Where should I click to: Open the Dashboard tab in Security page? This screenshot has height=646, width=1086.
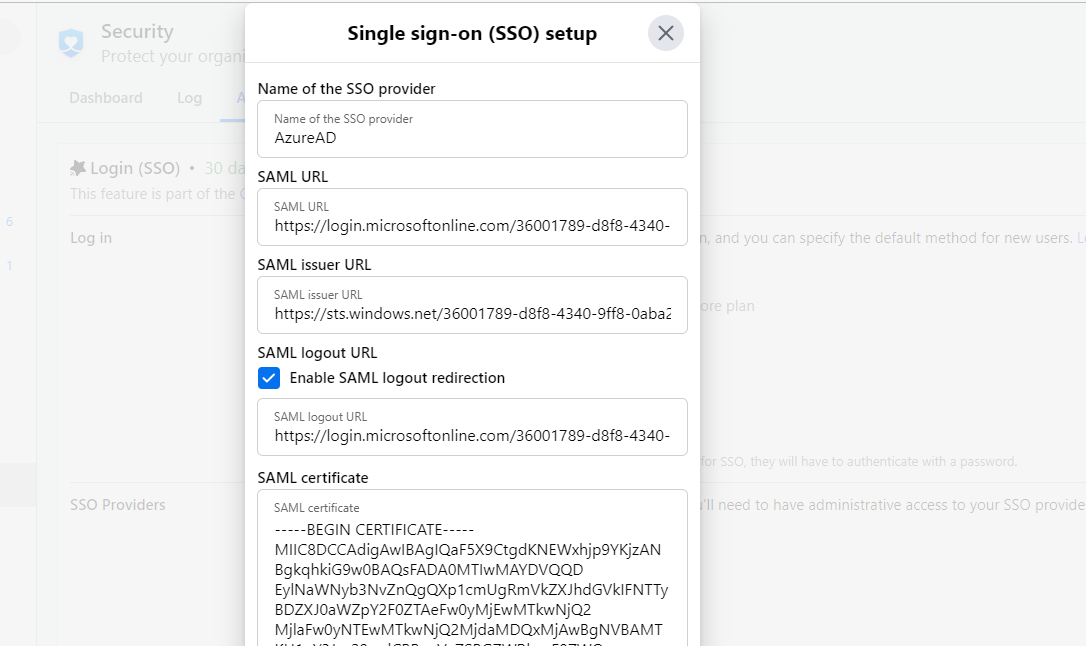(x=106, y=98)
